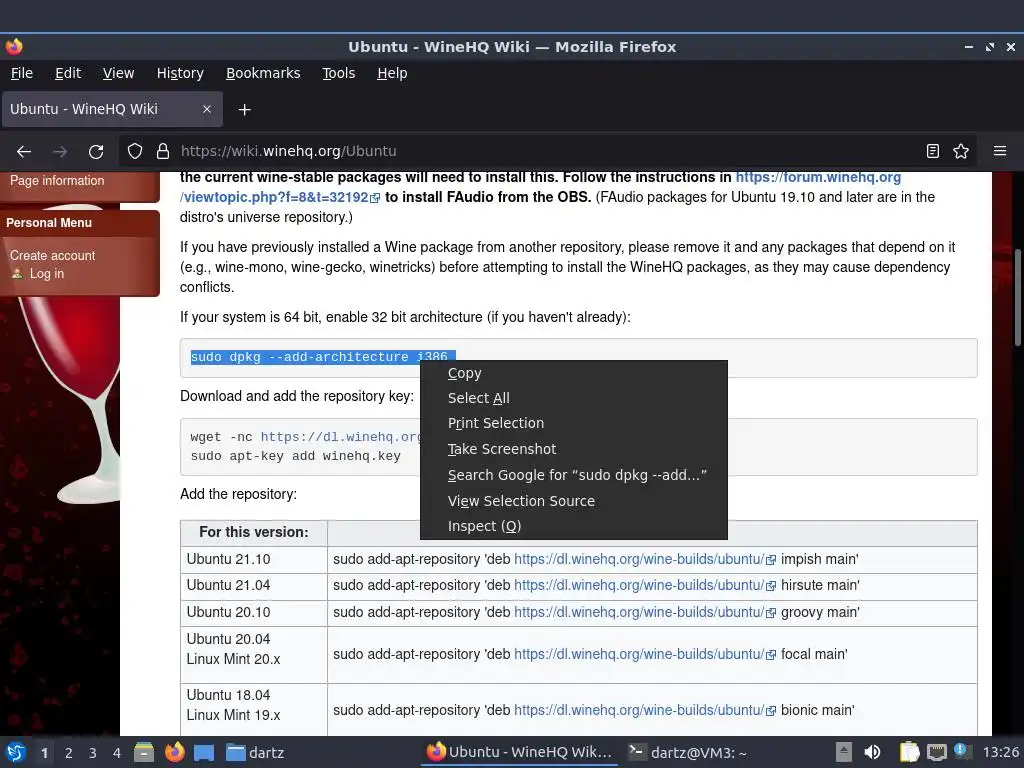The image size is (1024, 768).
Task: Open the volume control tray icon
Action: 872,752
